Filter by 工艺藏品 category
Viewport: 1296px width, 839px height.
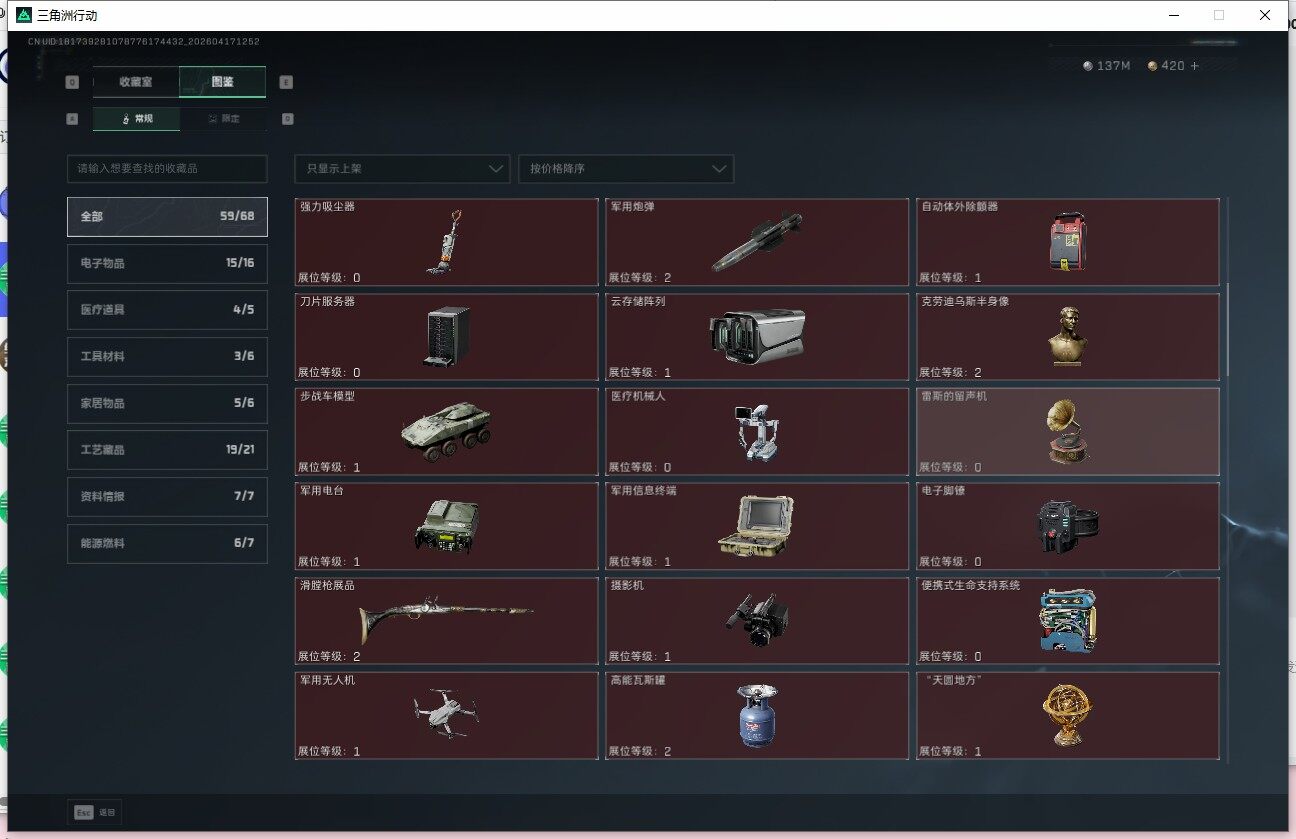167,450
